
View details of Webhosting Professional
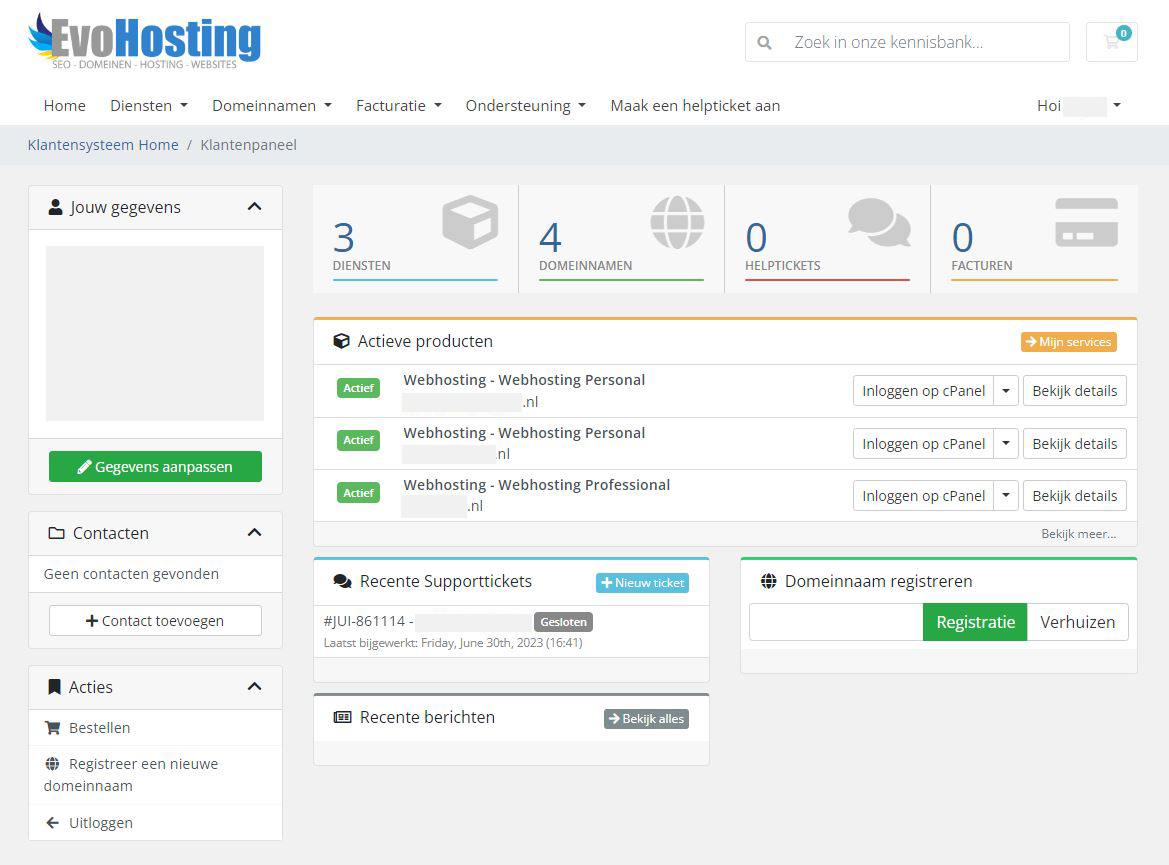pyautogui.click(x=1074, y=496)
